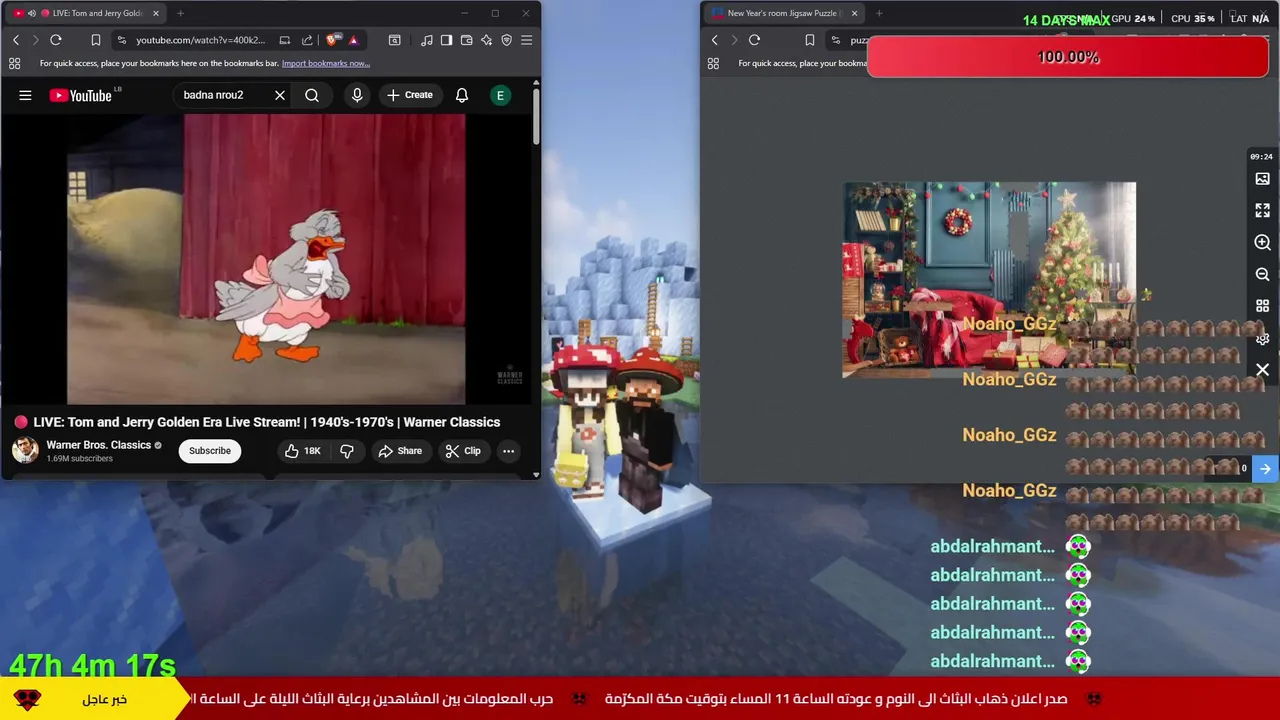Click the Tom and Jerry video player
This screenshot has height=720, width=1280.
(x=266, y=259)
